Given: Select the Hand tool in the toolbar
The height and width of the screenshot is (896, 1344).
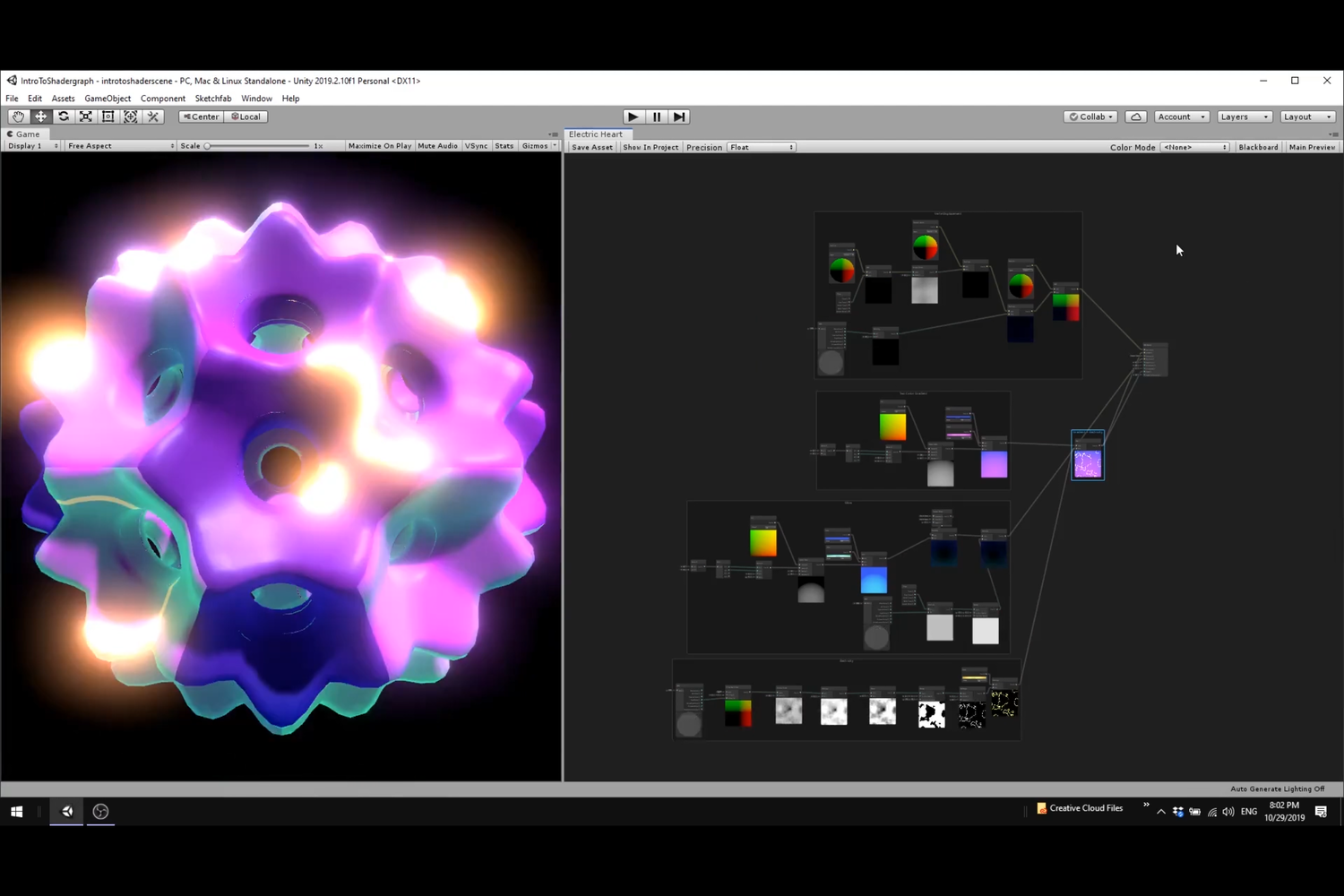Looking at the screenshot, I should point(18,116).
